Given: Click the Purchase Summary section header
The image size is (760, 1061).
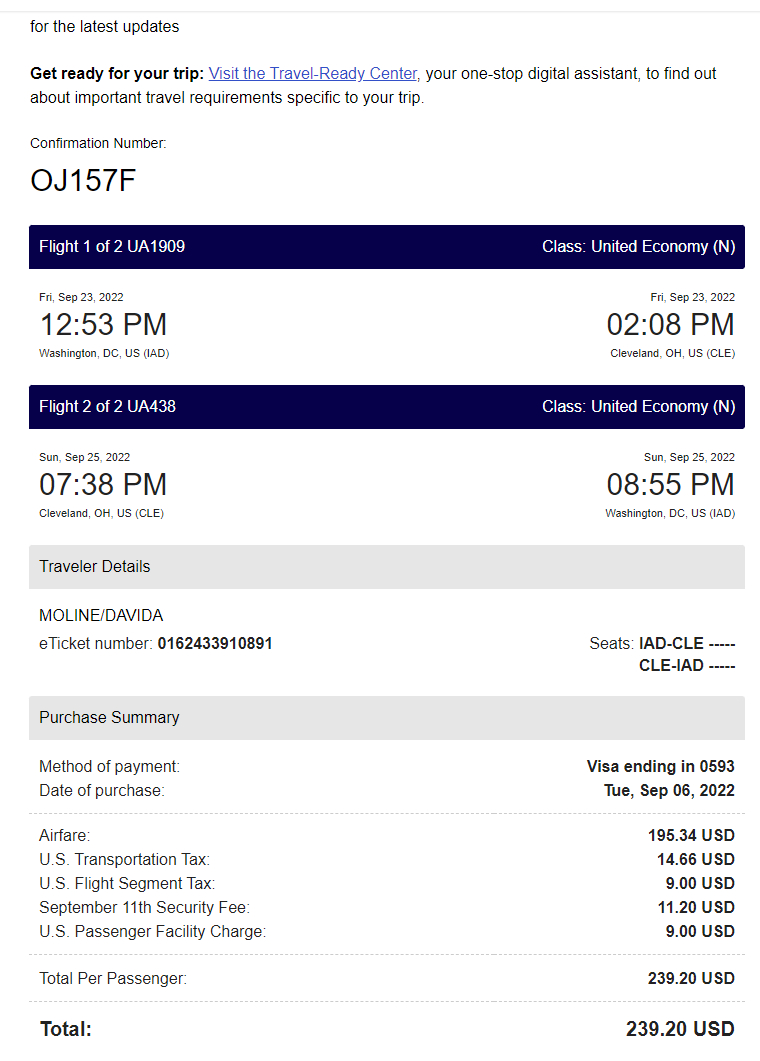Looking at the screenshot, I should (109, 718).
